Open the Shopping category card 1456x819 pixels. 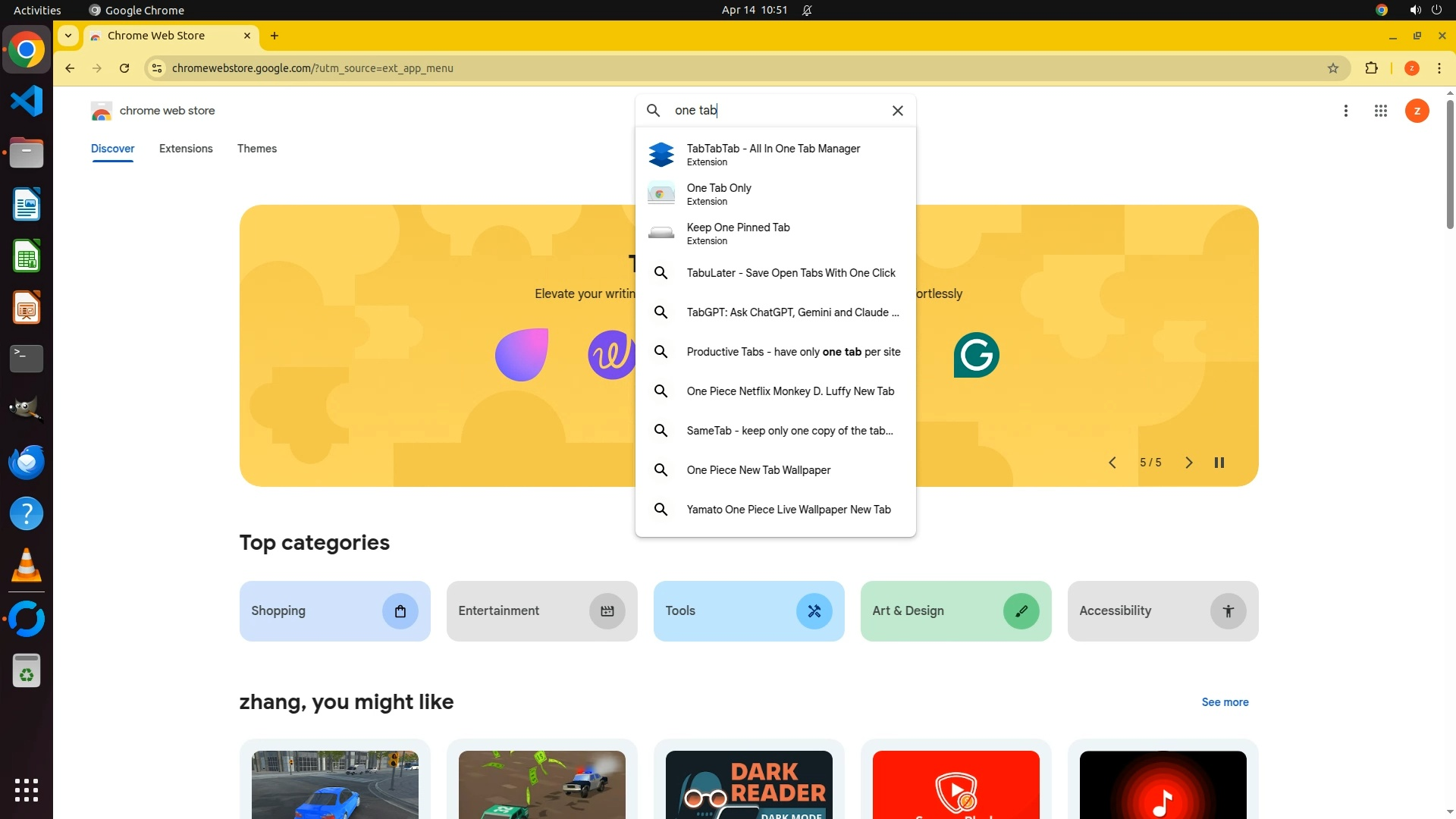coord(334,611)
